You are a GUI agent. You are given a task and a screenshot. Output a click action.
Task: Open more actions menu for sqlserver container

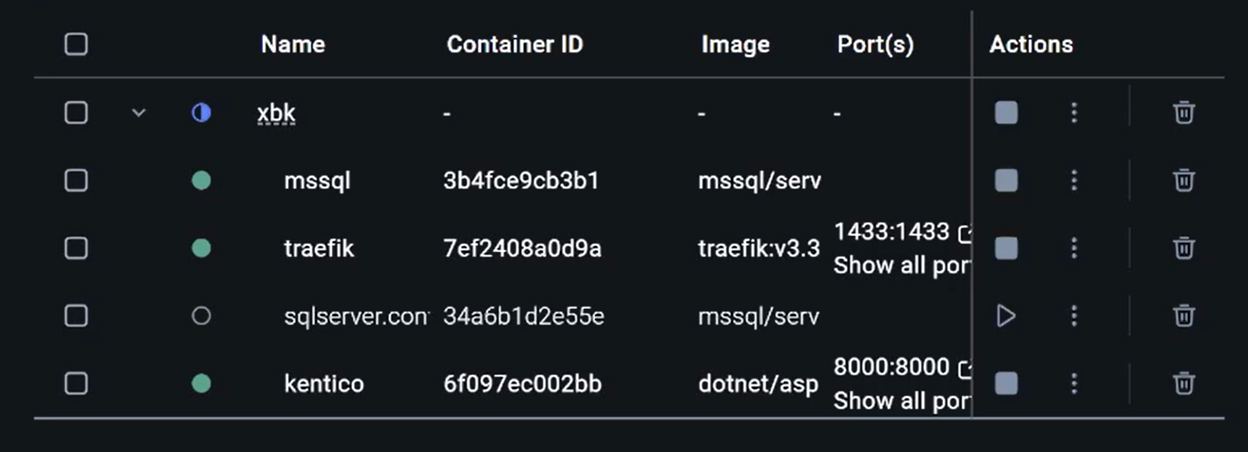coord(1074,316)
